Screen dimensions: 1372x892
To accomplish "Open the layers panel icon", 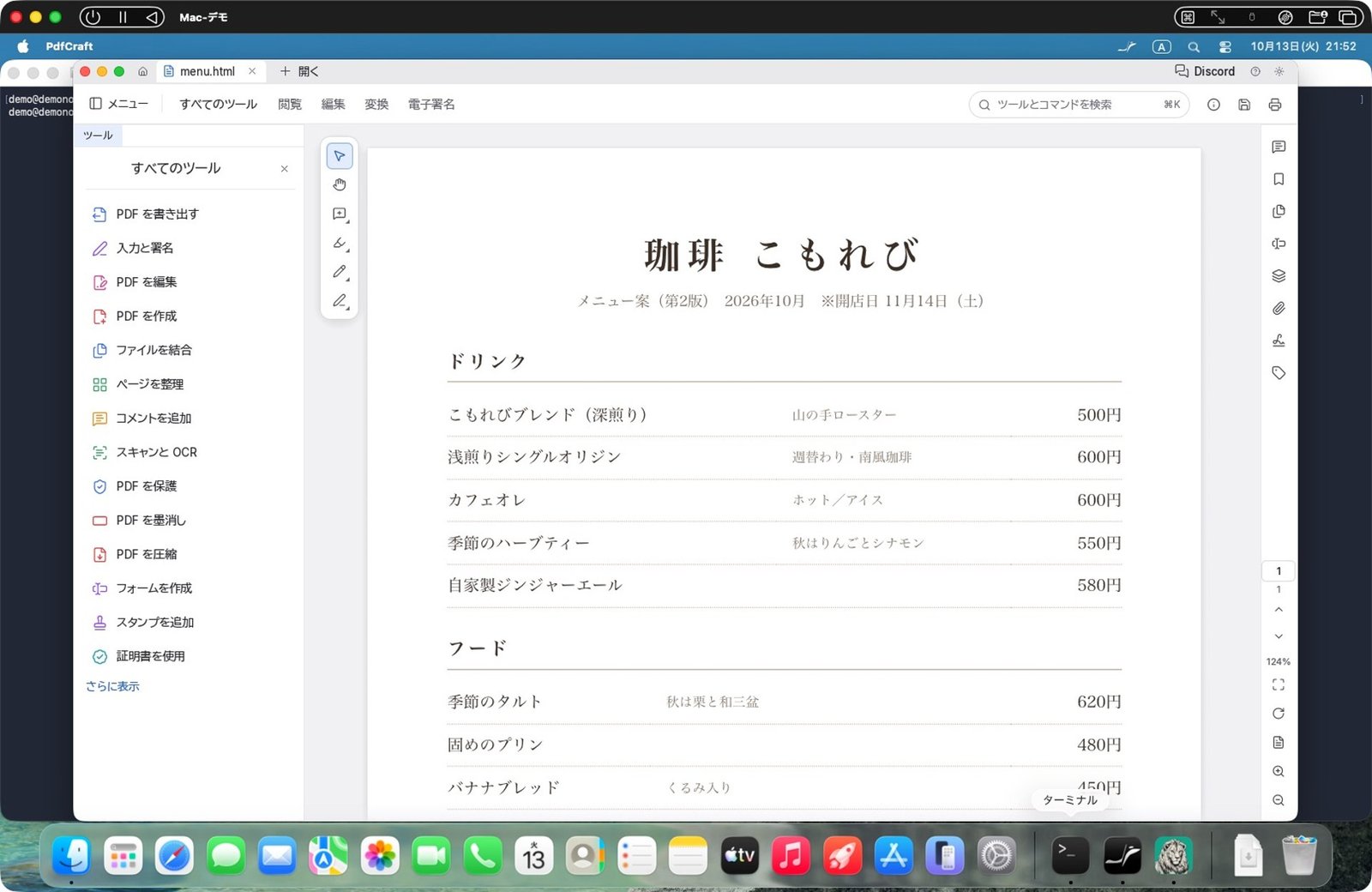I will click(x=1279, y=276).
